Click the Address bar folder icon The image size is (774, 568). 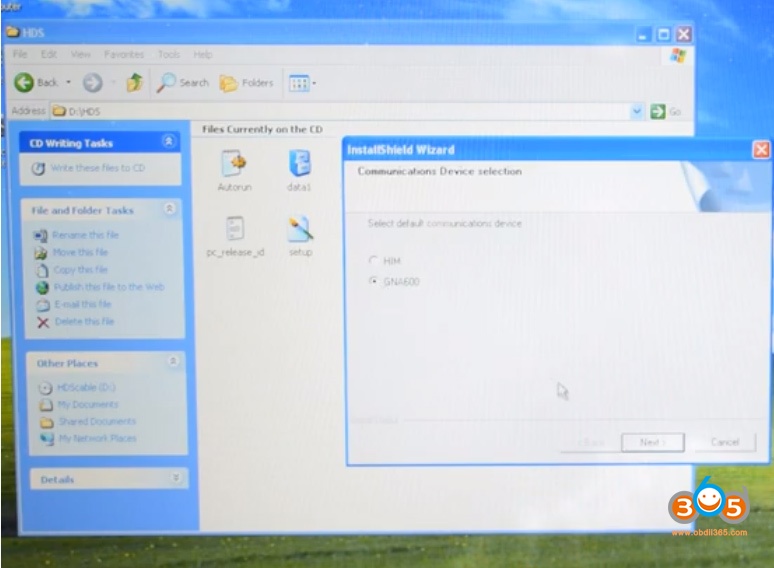click(59, 111)
